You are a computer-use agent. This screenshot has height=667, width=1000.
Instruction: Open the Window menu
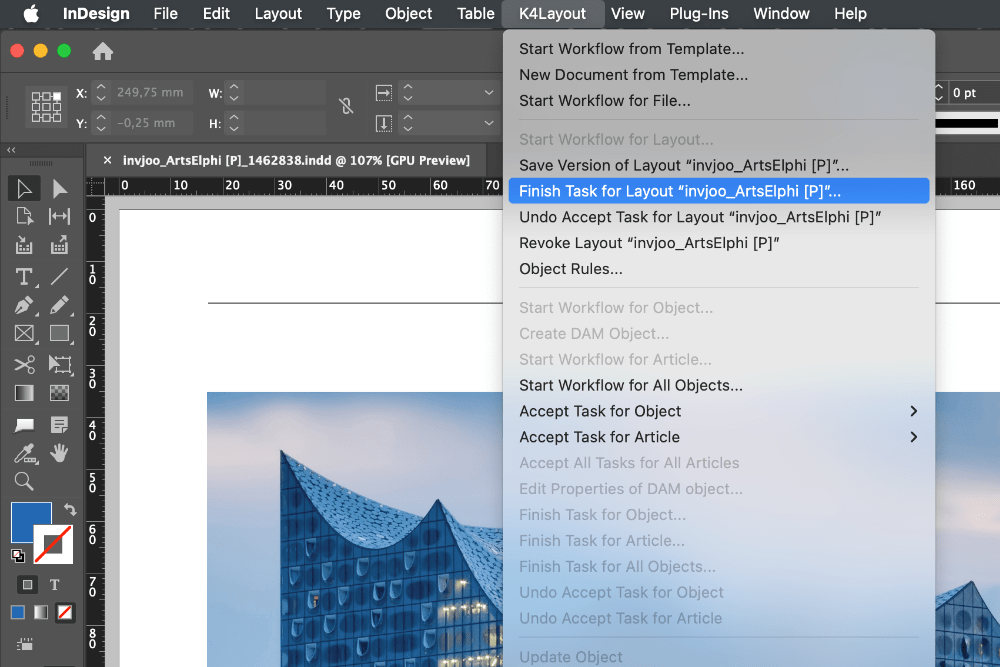tap(781, 14)
